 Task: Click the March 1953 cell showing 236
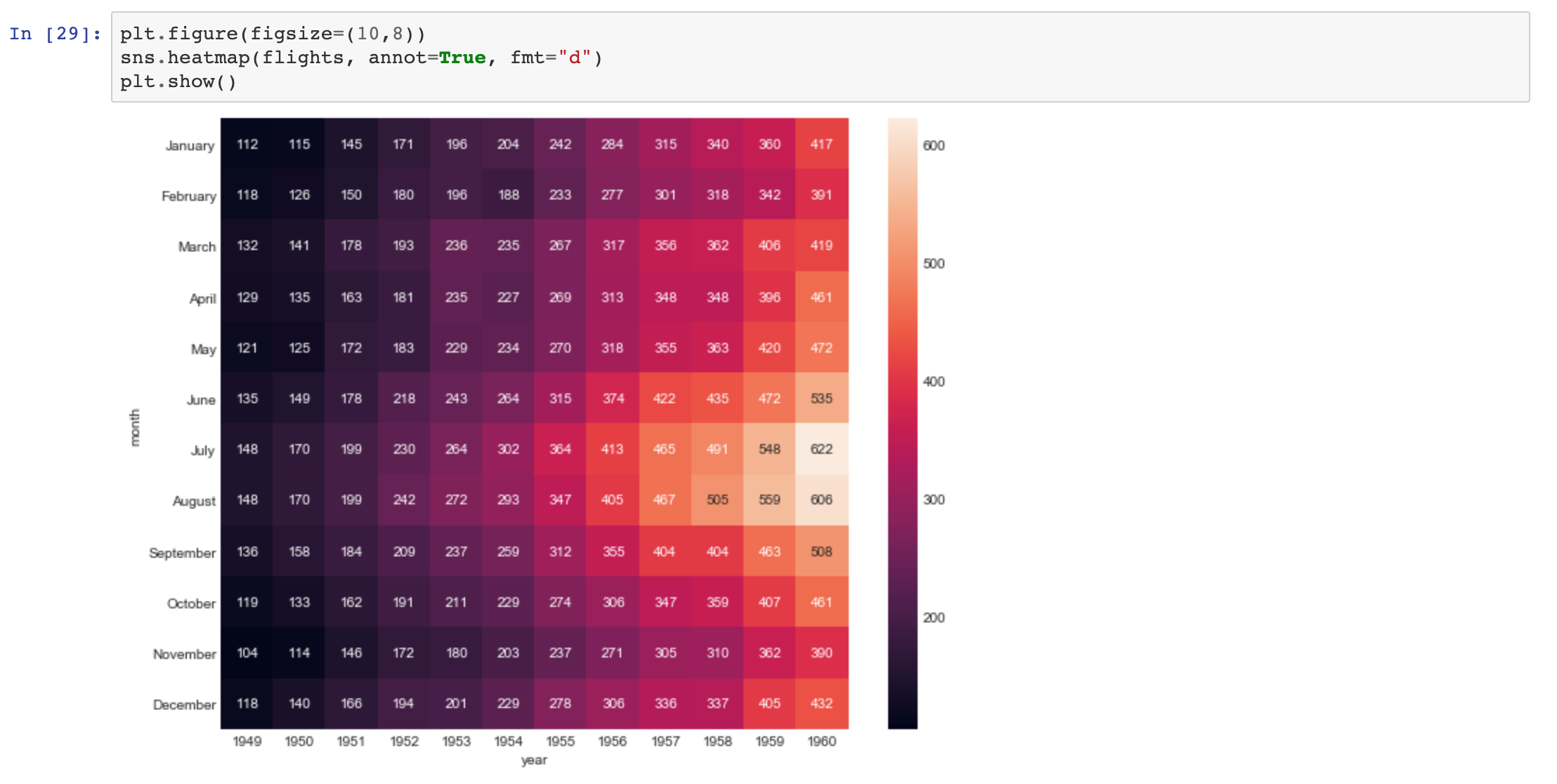click(456, 245)
